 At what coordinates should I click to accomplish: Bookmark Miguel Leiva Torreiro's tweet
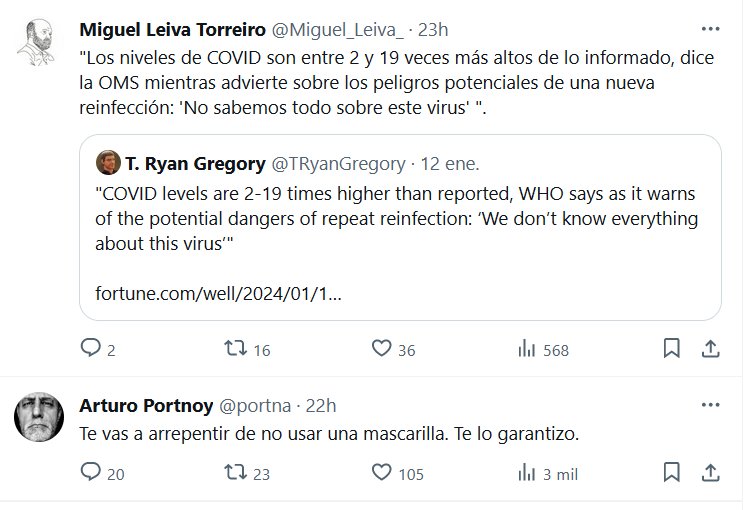tap(672, 349)
